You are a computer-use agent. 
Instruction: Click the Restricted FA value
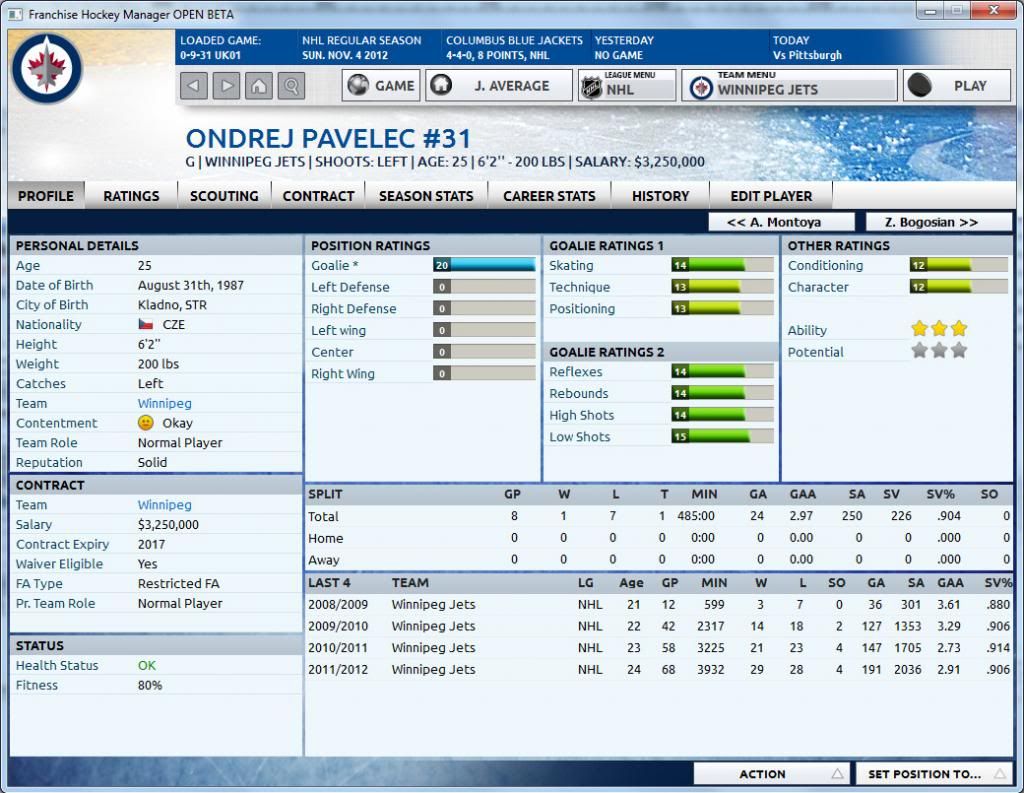[178, 583]
